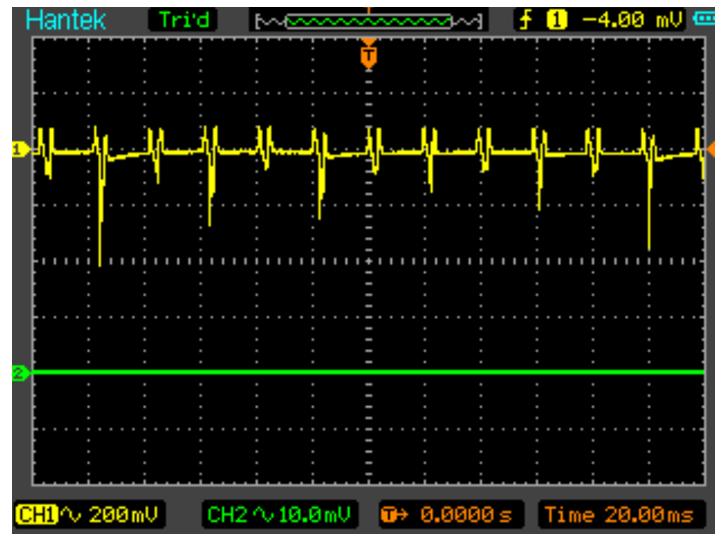Click the channel 2 ground level marker
The width and height of the screenshot is (724, 542).
(20, 373)
